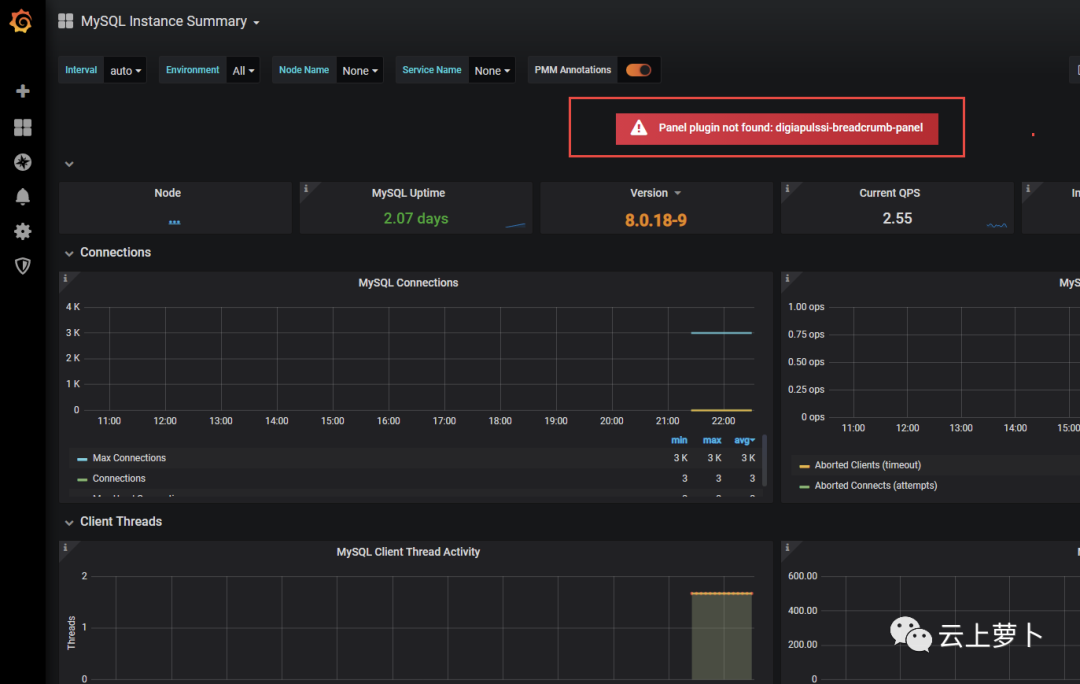
Task: Click the Environment variable label
Action: coord(192,70)
